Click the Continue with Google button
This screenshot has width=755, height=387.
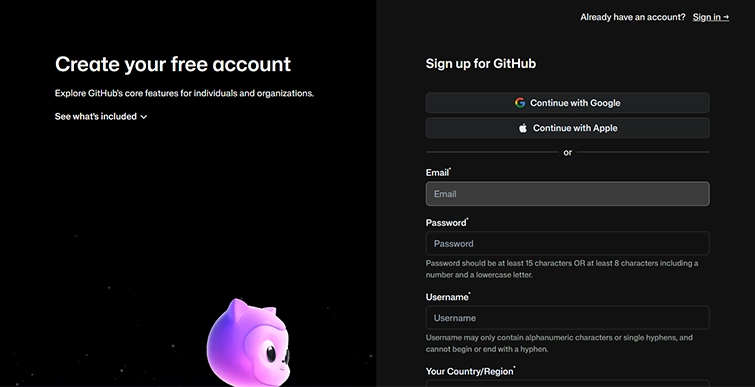[x=567, y=103]
